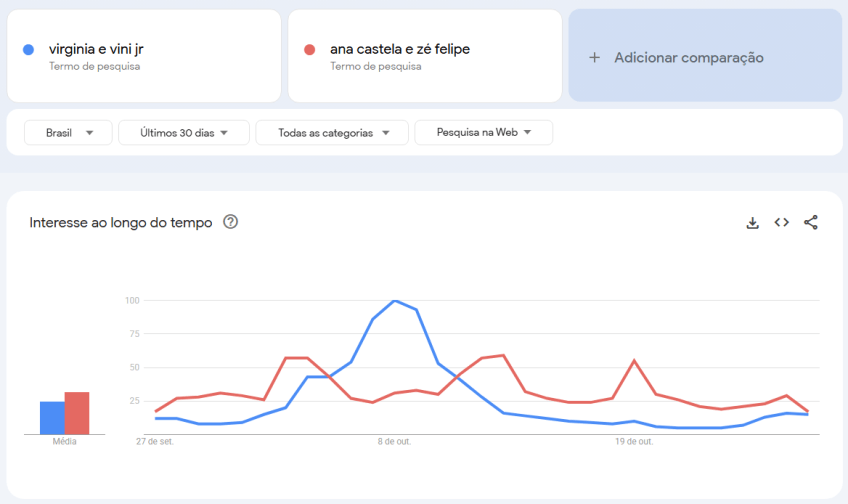This screenshot has width=848, height=504.
Task: Click the plus icon in Adicionar comparação
Action: (594, 58)
